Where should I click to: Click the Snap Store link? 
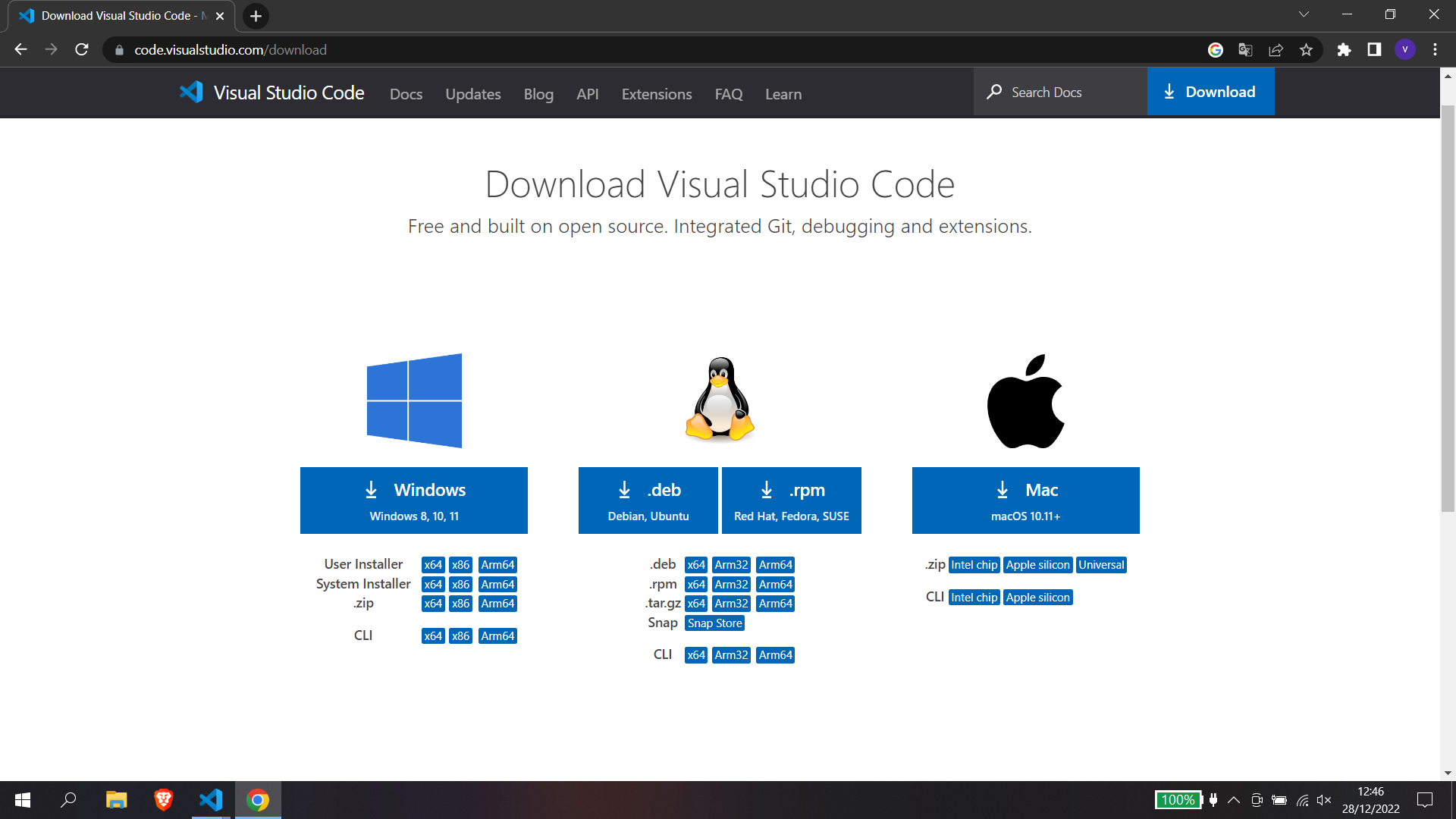(x=714, y=623)
